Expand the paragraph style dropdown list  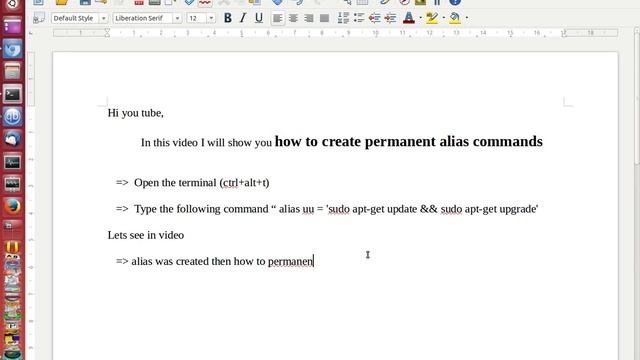coord(104,18)
